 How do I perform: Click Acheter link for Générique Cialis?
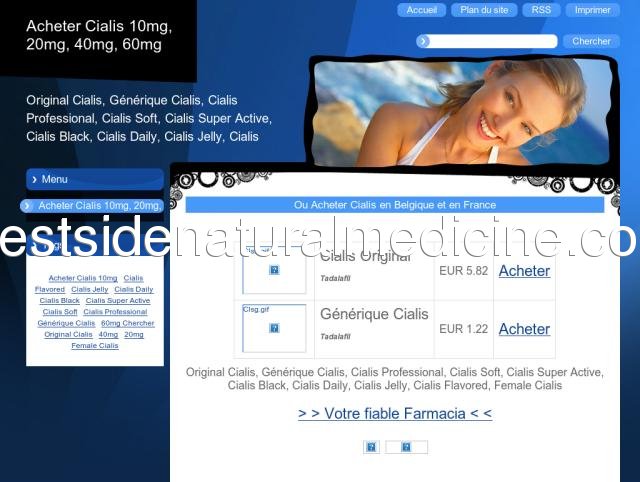click(524, 329)
